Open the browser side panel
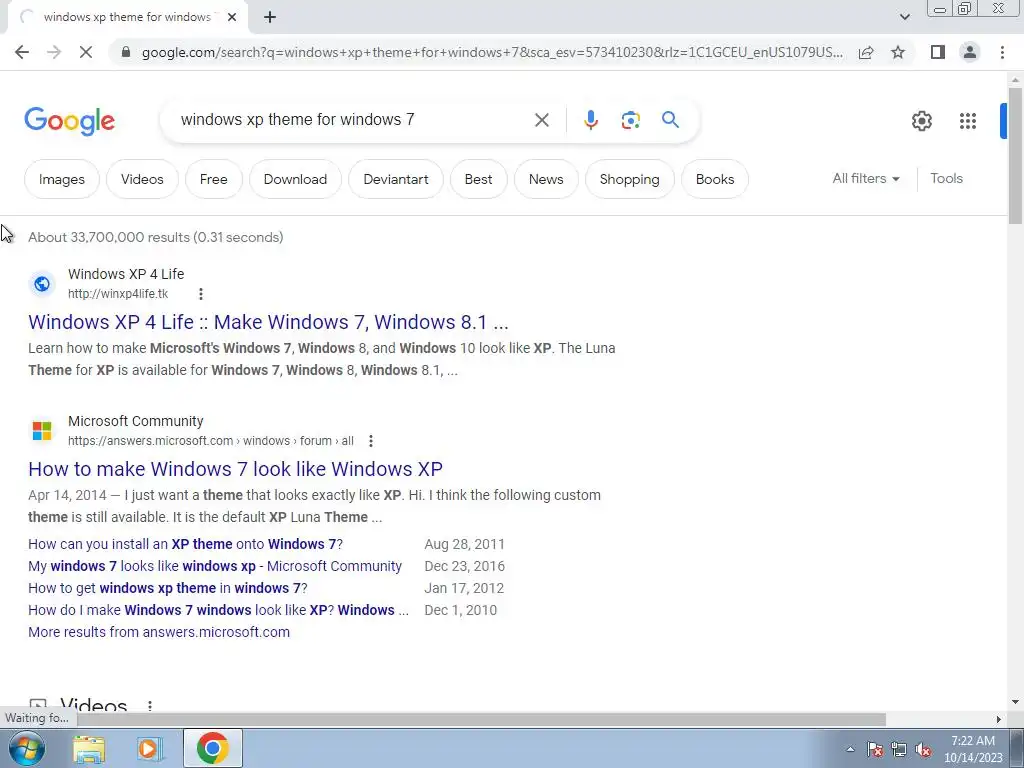 pyautogui.click(x=938, y=52)
